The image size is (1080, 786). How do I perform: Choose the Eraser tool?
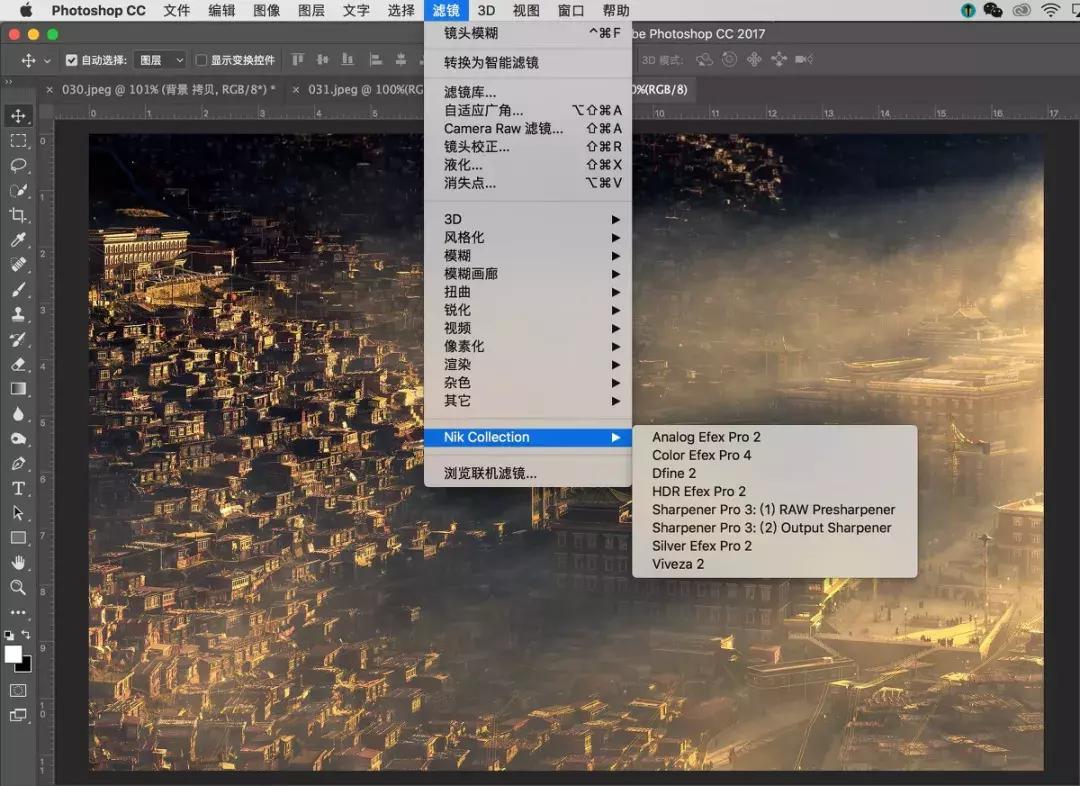18,364
